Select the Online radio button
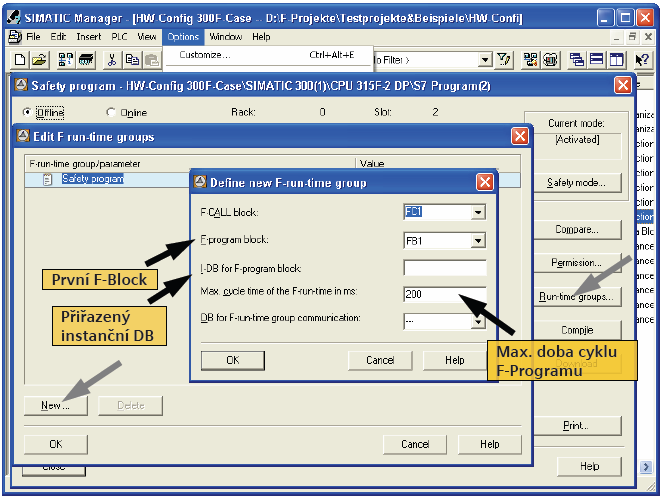The image size is (663, 497). click(111, 112)
